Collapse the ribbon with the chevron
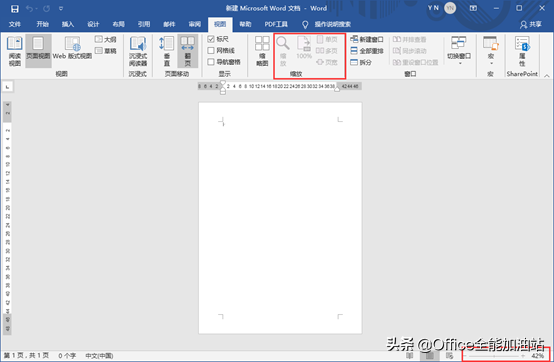 coord(547,75)
